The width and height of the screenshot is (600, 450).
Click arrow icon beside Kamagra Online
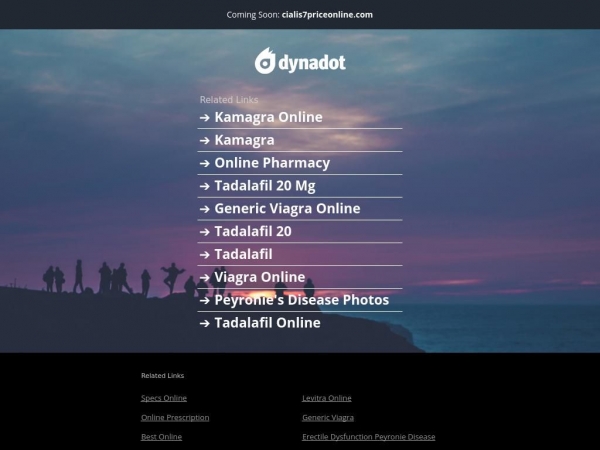[x=205, y=117]
